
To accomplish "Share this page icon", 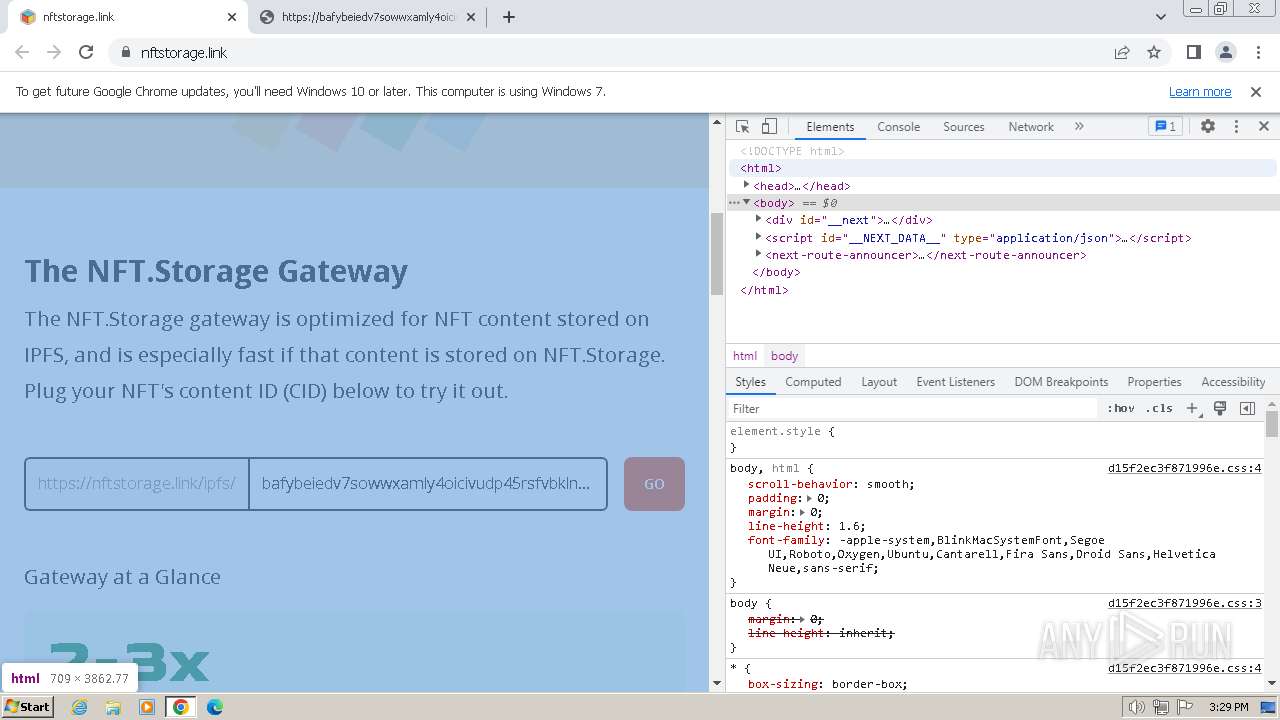I will pos(1122,52).
